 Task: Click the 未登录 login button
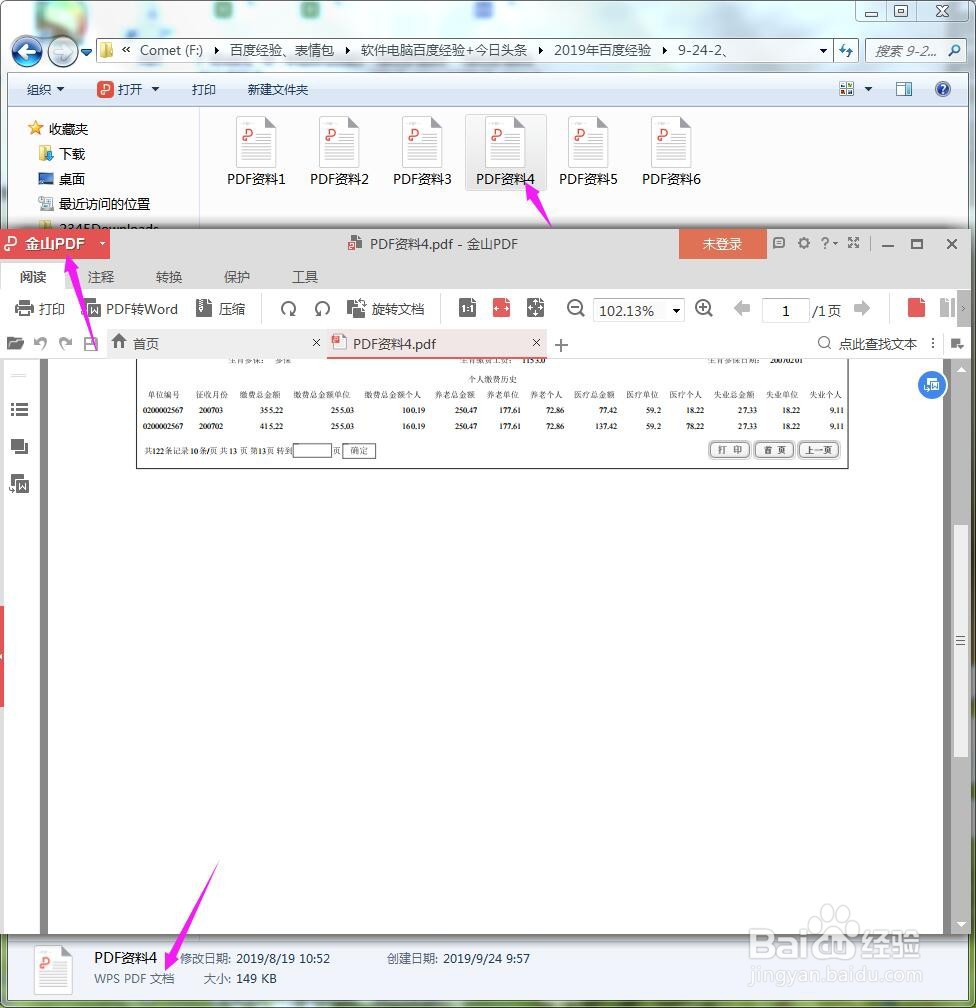pos(722,243)
